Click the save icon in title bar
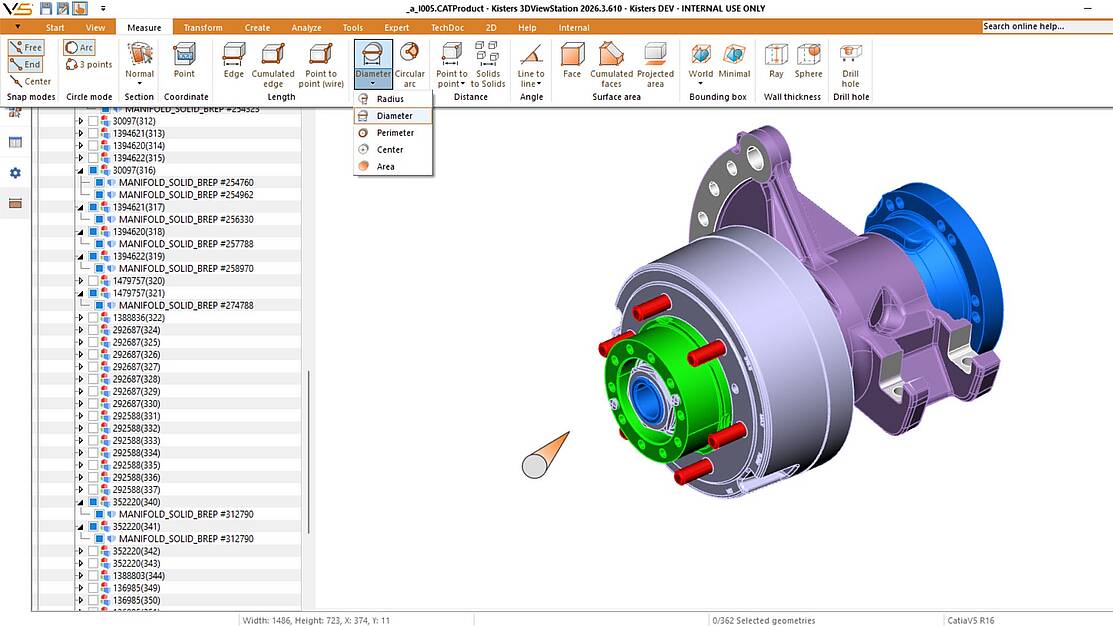 [x=46, y=9]
